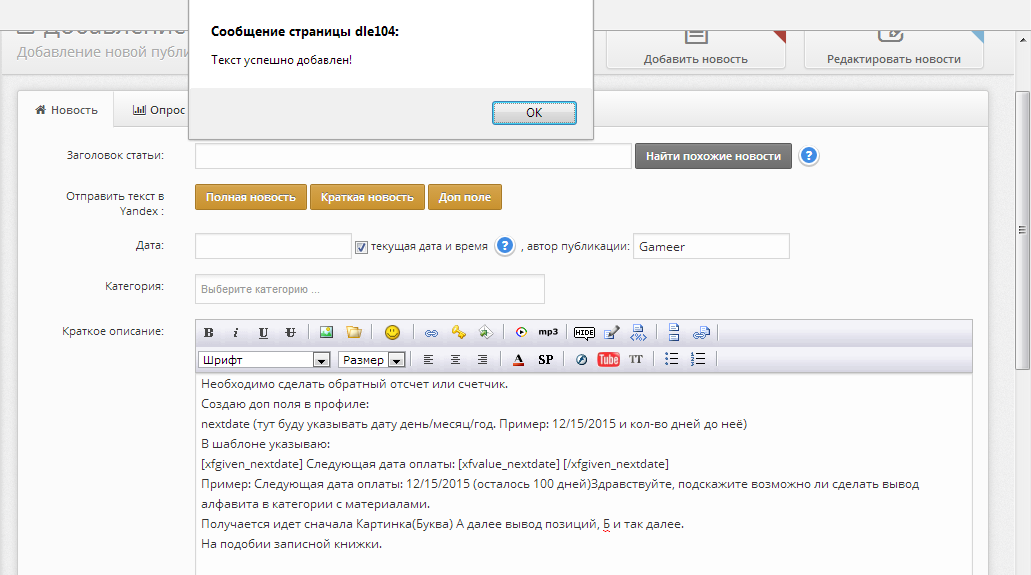Image resolution: width=1031 pixels, height=575 pixels.
Task: Click the scrollbar up arrow
Action: (x=1022, y=39)
